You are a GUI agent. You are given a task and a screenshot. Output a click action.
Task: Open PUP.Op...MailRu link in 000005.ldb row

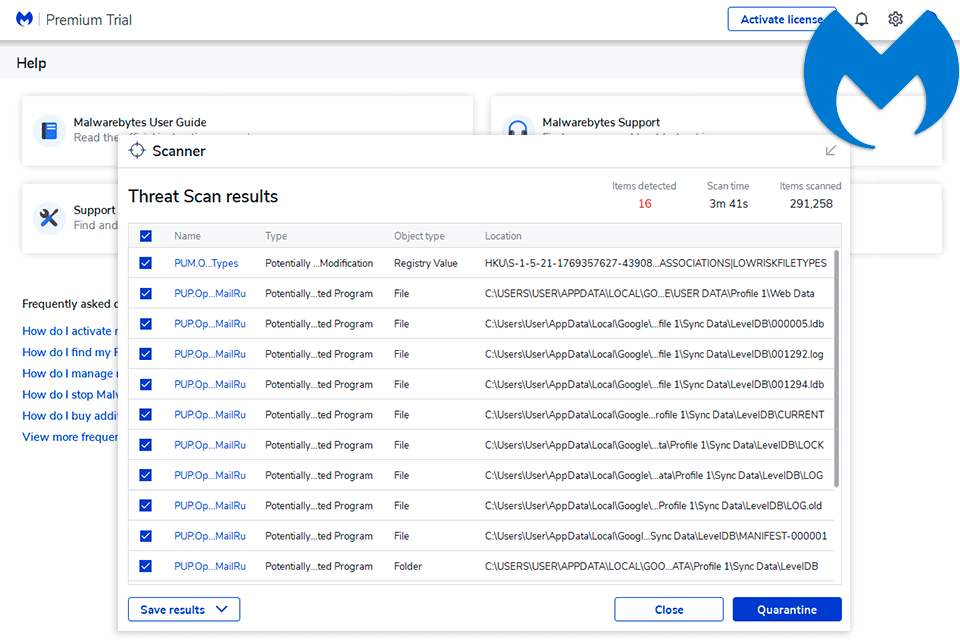(209, 323)
